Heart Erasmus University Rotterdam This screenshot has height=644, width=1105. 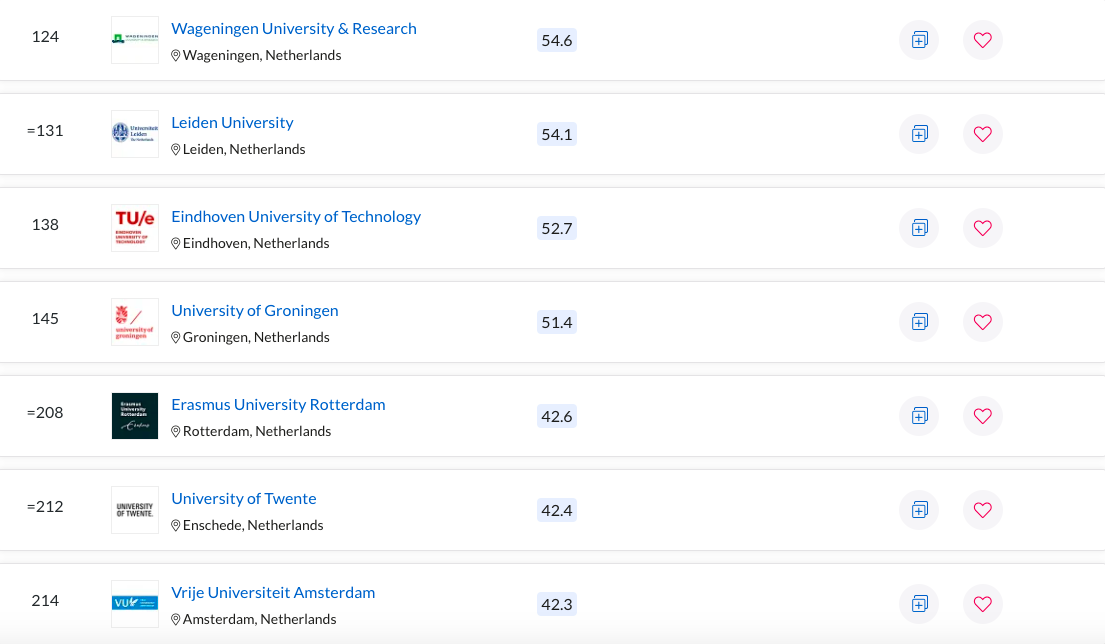[x=982, y=416]
